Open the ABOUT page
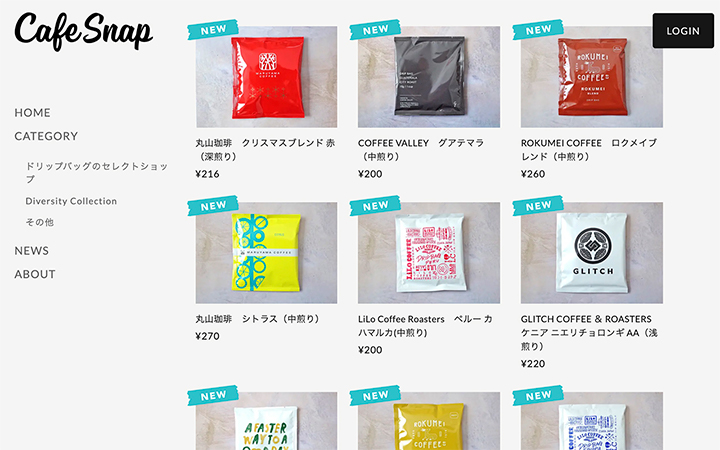Viewport: 720px width, 450px height. pos(35,274)
